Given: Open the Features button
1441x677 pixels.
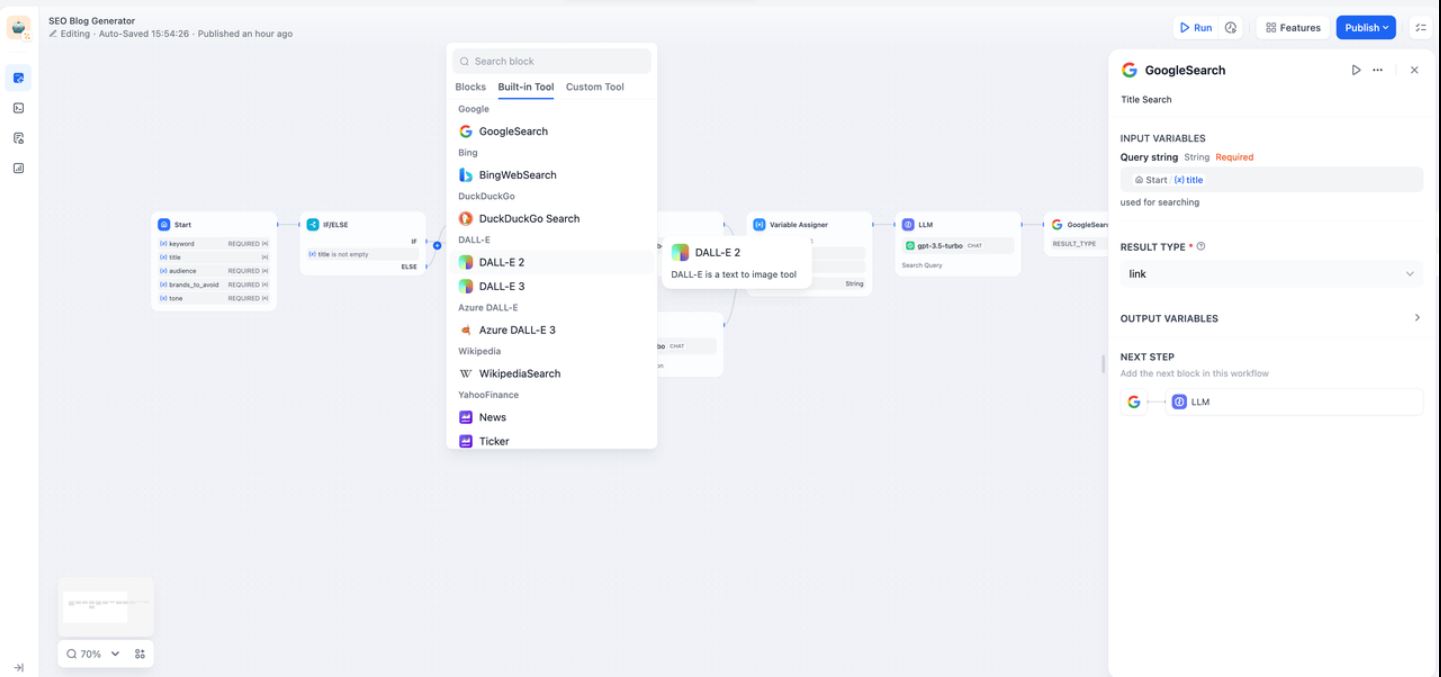Looking at the screenshot, I should tap(1293, 28).
